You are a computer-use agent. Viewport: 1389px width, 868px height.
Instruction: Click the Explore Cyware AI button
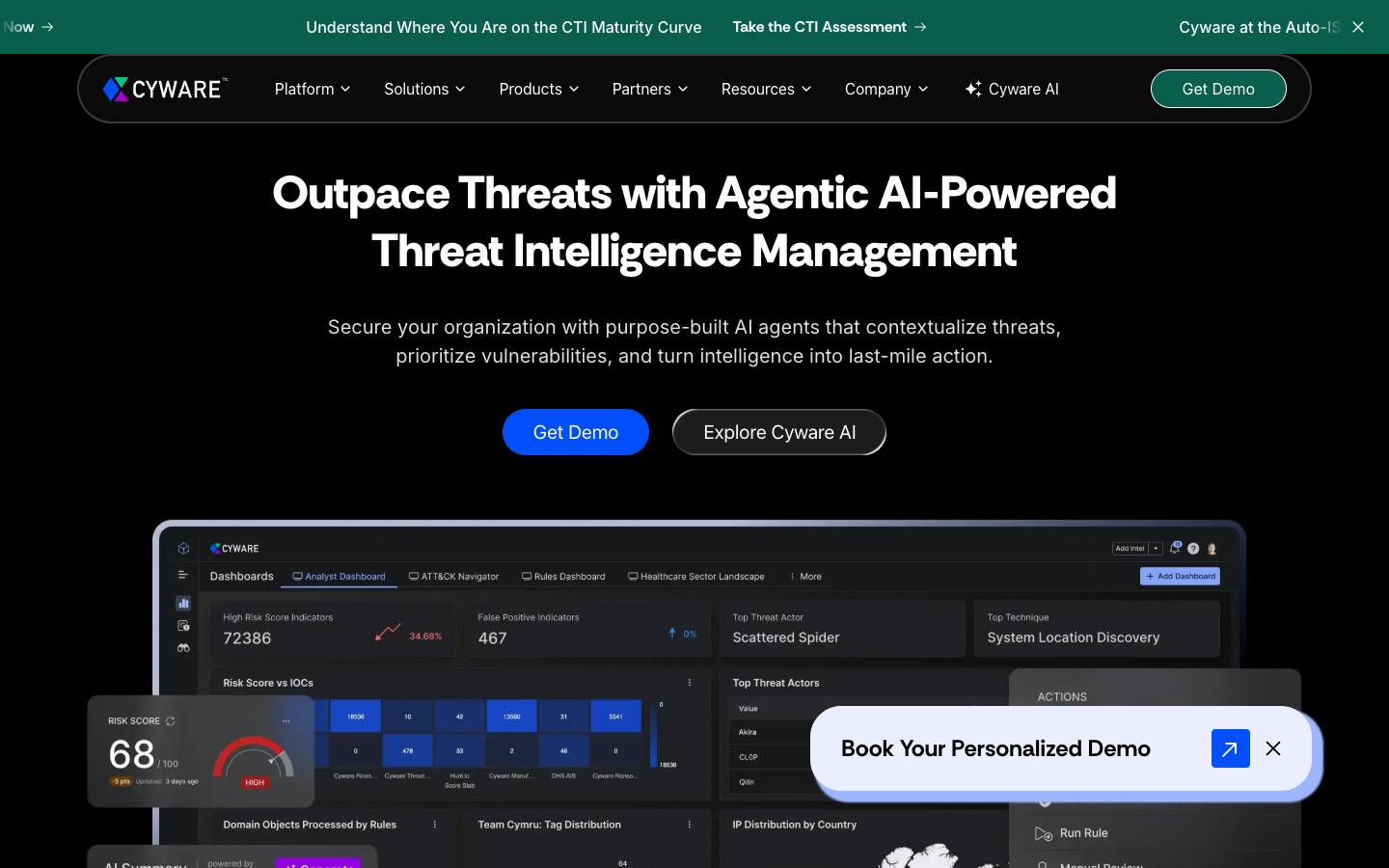[779, 432]
